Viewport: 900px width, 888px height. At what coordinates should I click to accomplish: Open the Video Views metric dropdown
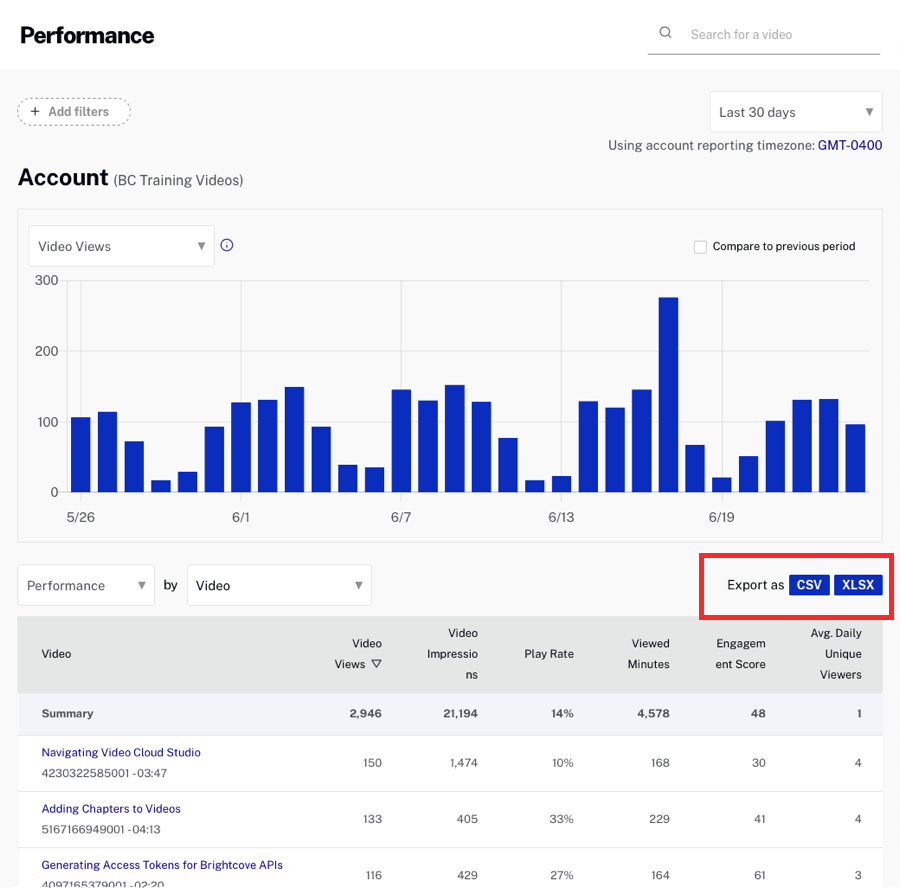pyautogui.click(x=120, y=245)
